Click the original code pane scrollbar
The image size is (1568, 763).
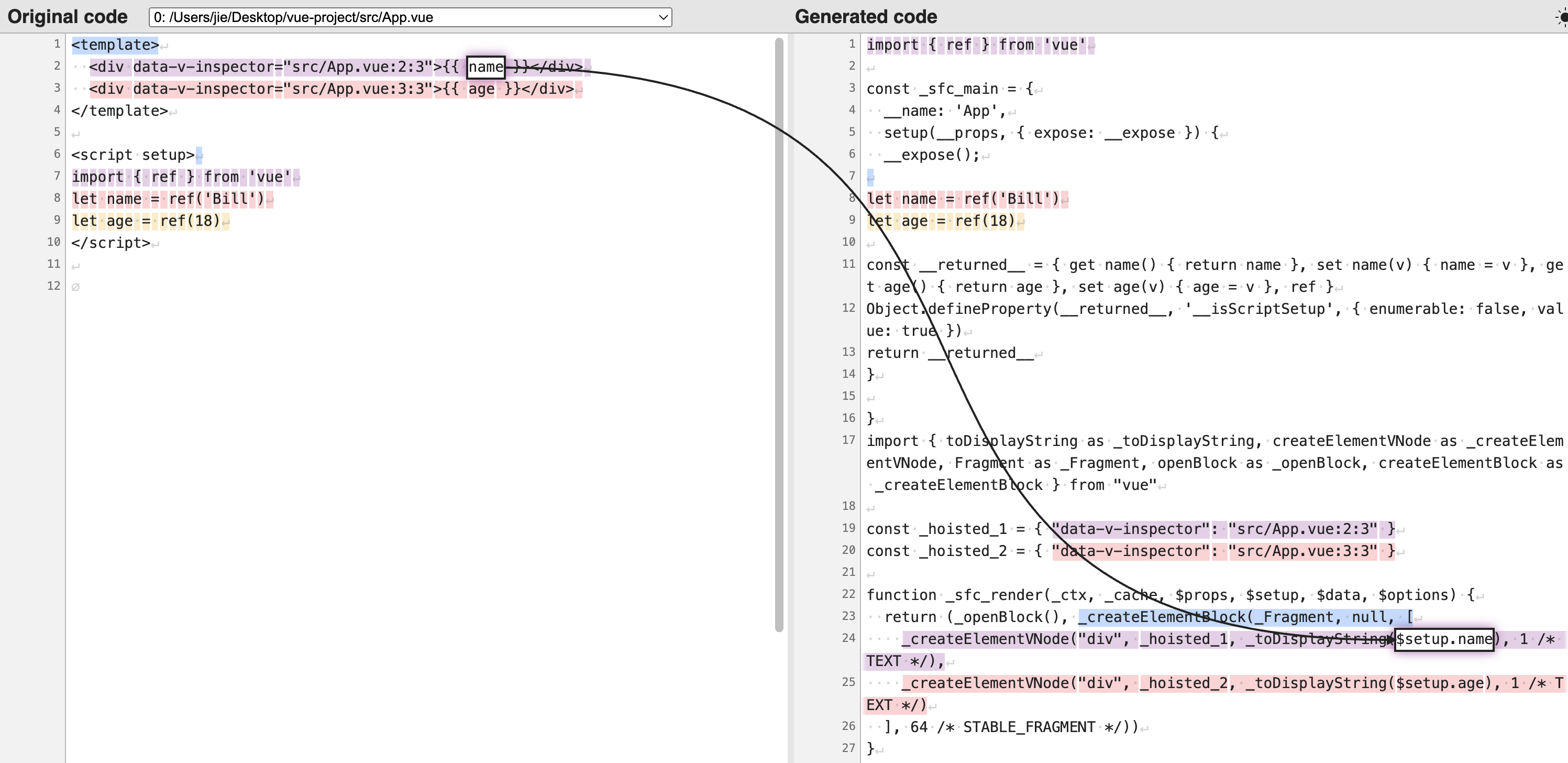pos(779,335)
